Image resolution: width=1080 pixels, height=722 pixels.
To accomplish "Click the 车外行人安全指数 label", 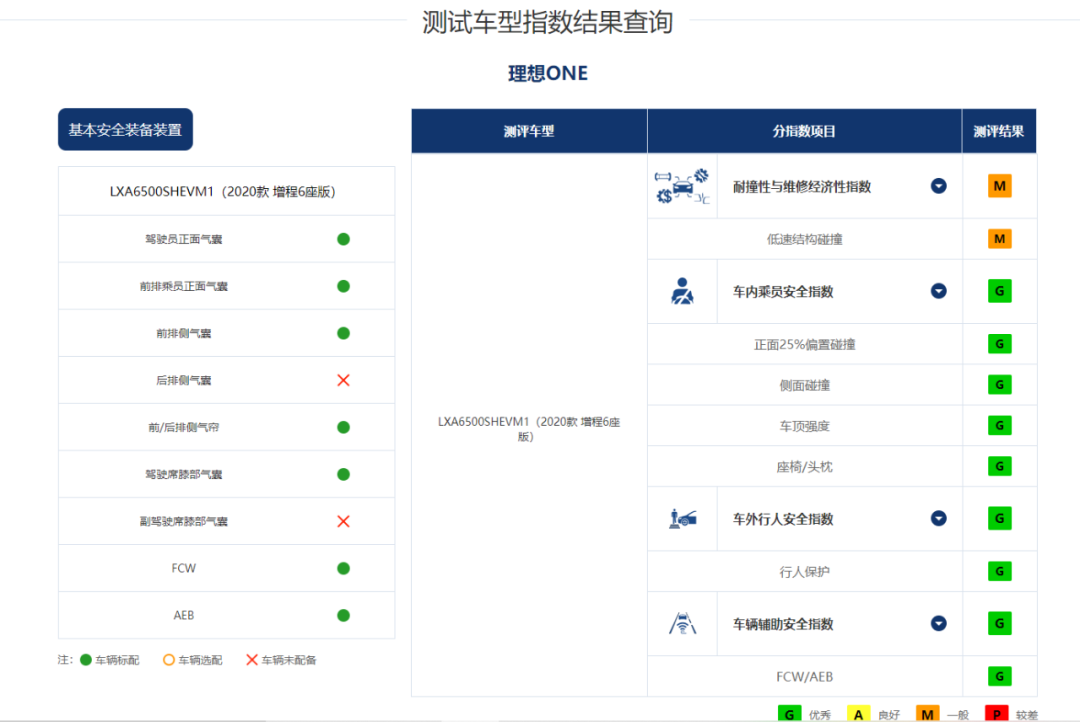I will pyautogui.click(x=783, y=519).
